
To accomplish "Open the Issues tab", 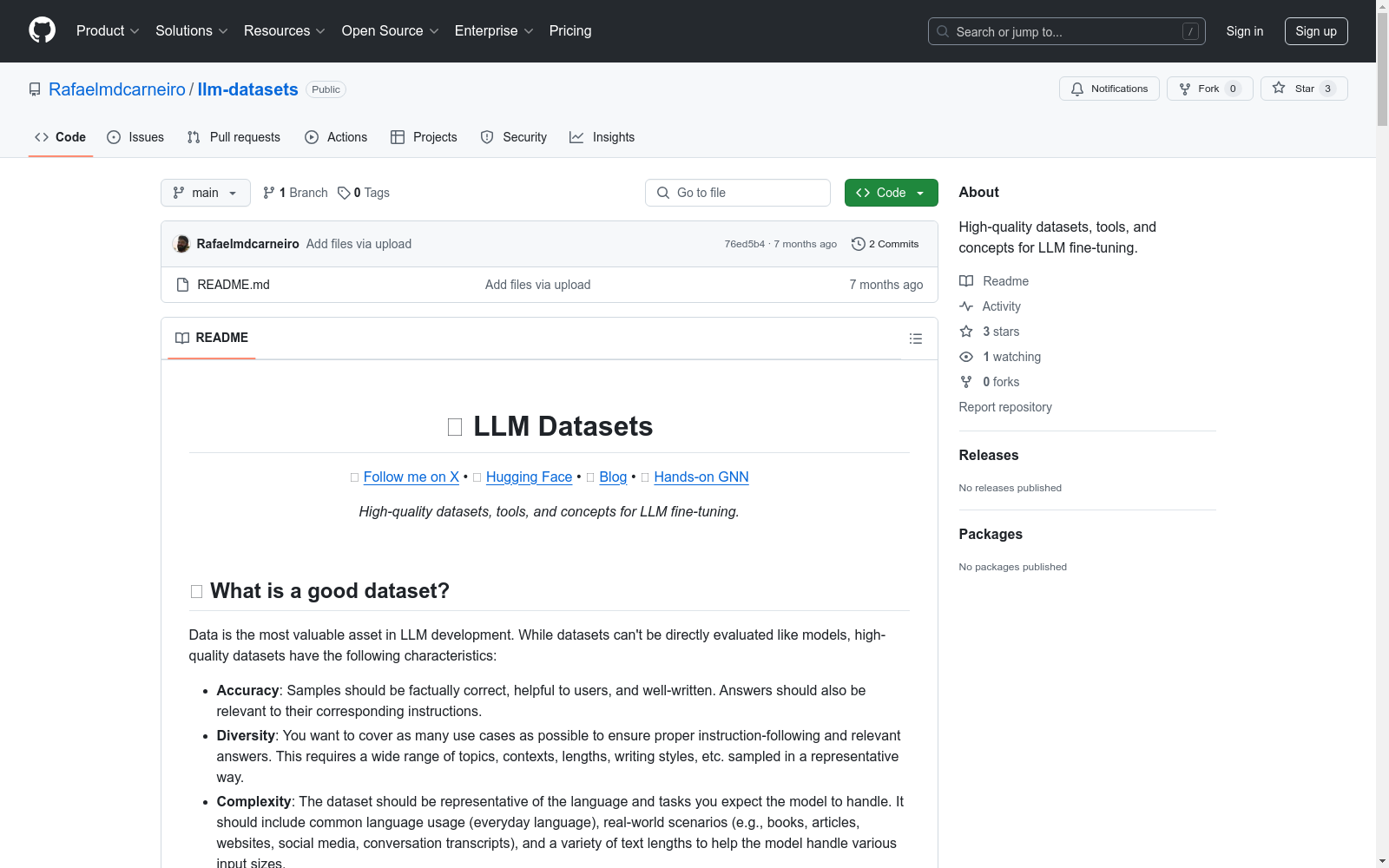I will pyautogui.click(x=135, y=137).
